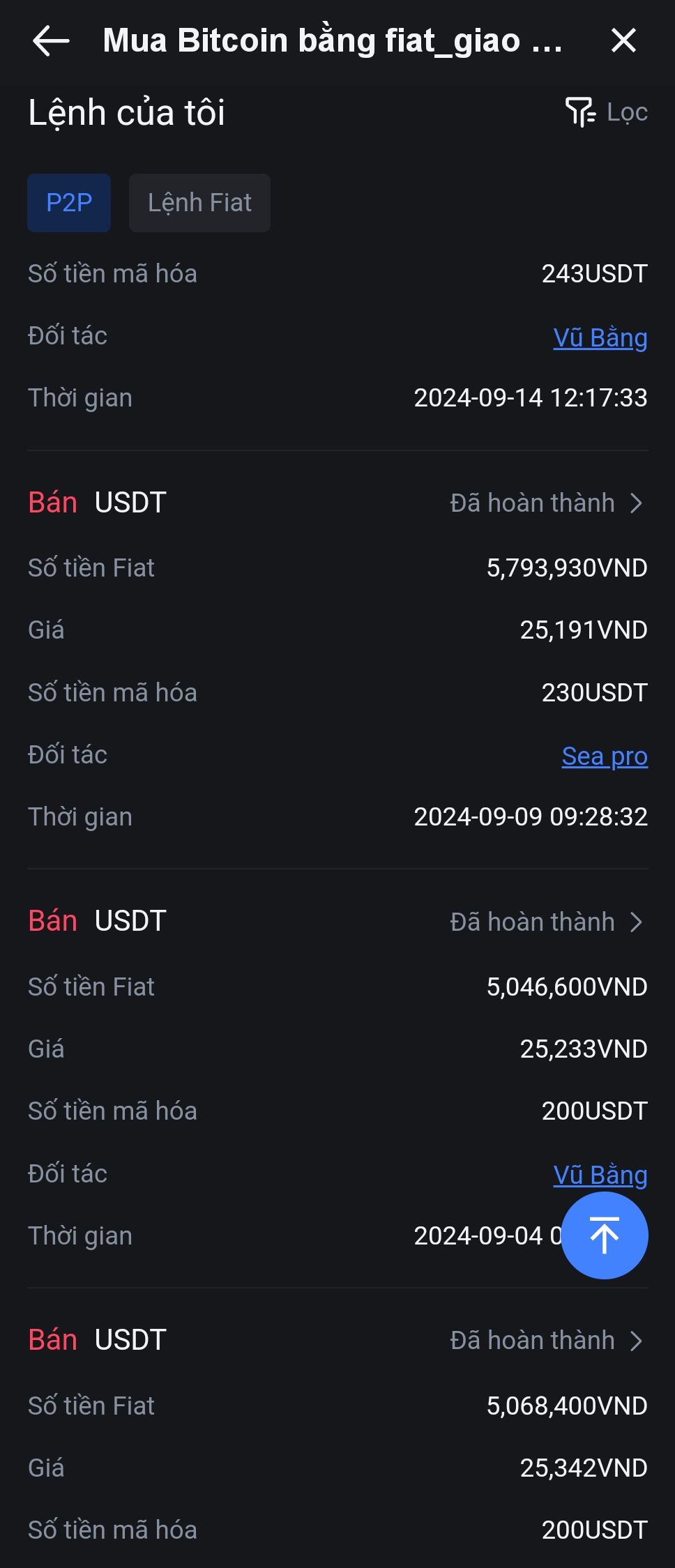Image resolution: width=675 pixels, height=1568 pixels.
Task: Select the Bán USDT header above 5,068,400VND
Action: 97,1340
